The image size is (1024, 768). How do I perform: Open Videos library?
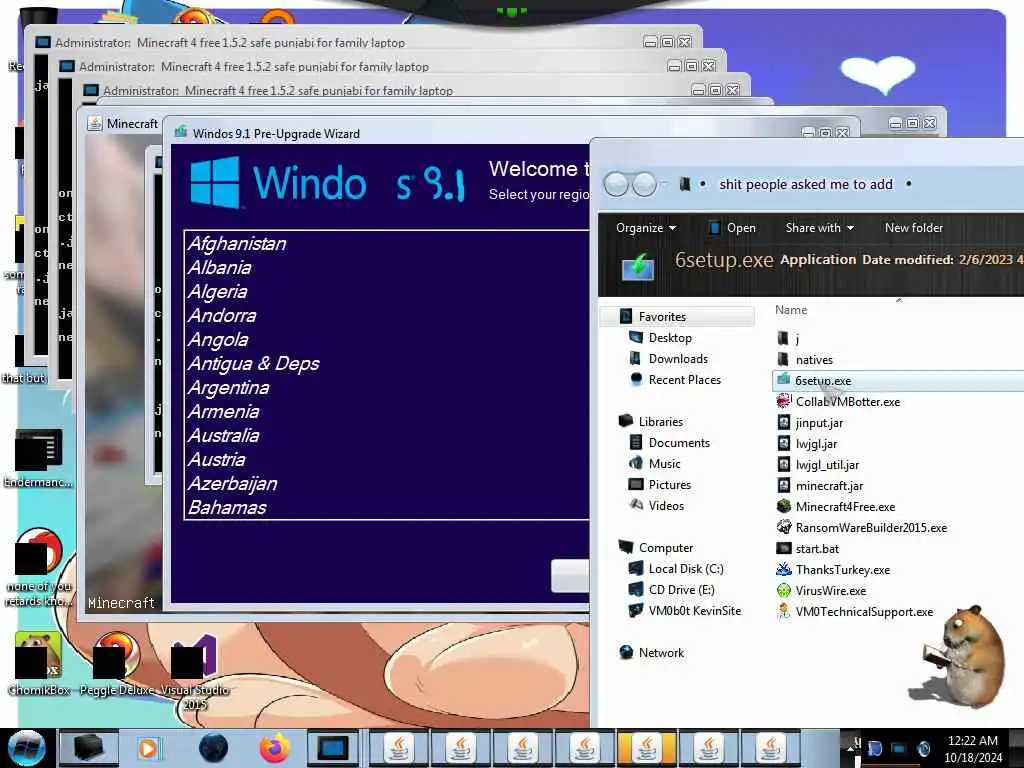pyautogui.click(x=666, y=505)
